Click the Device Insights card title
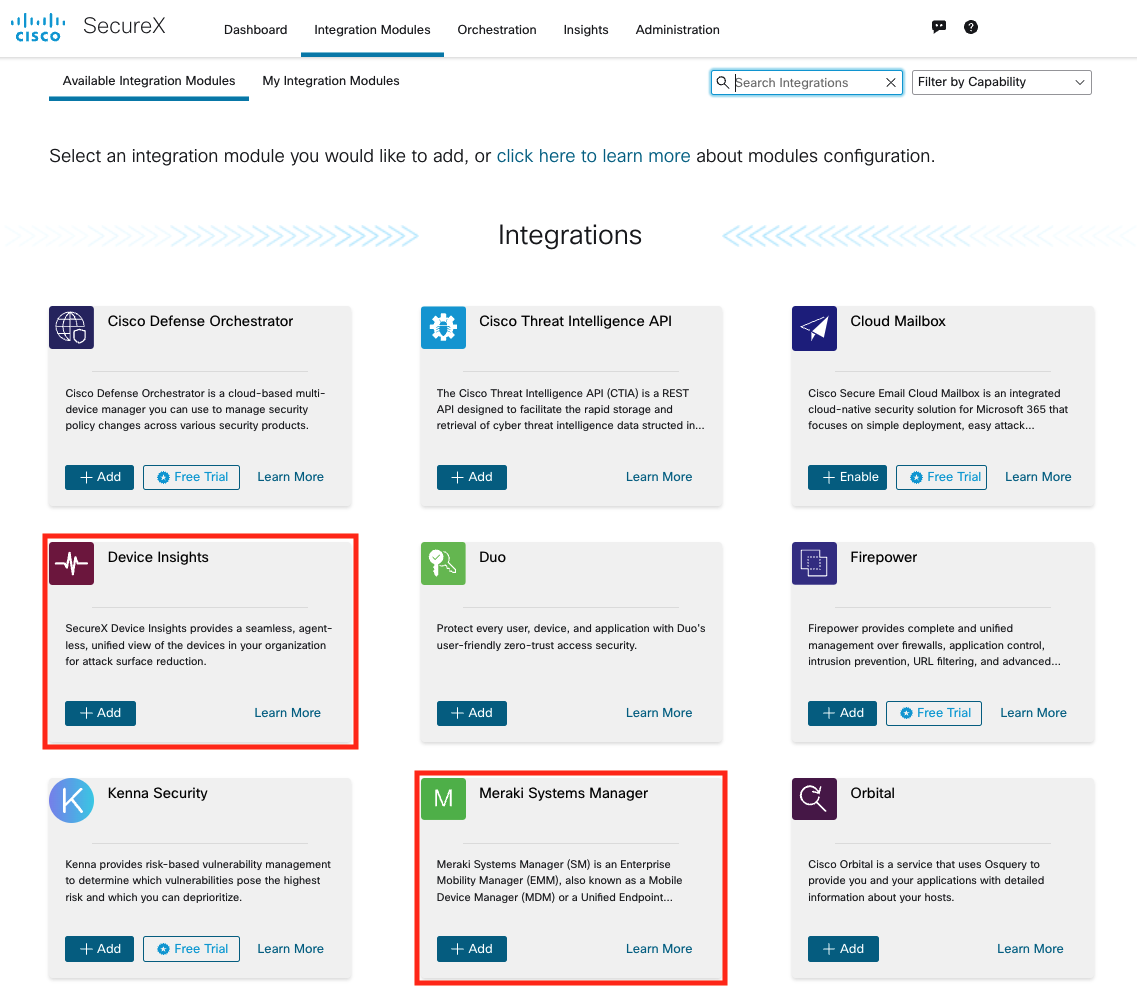The height and width of the screenshot is (1000, 1137). point(158,557)
